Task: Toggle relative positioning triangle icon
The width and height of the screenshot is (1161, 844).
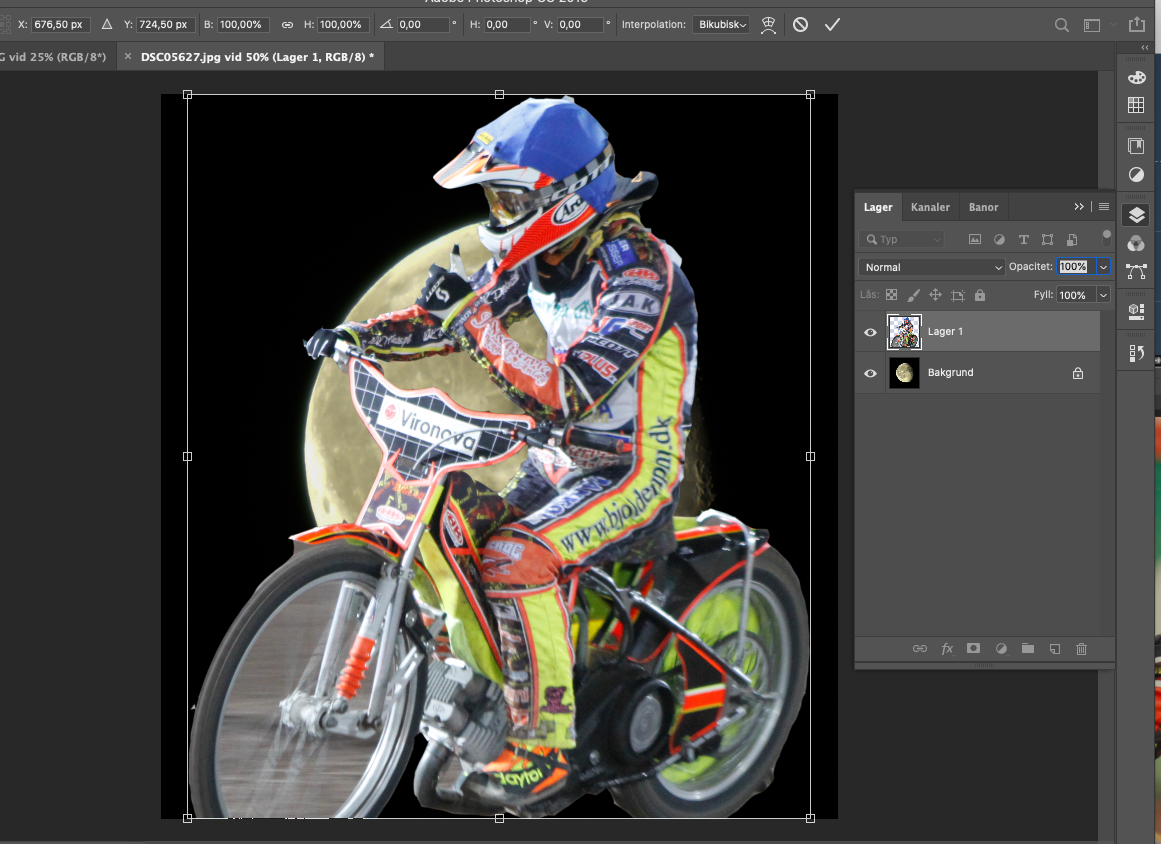Action: coord(107,24)
